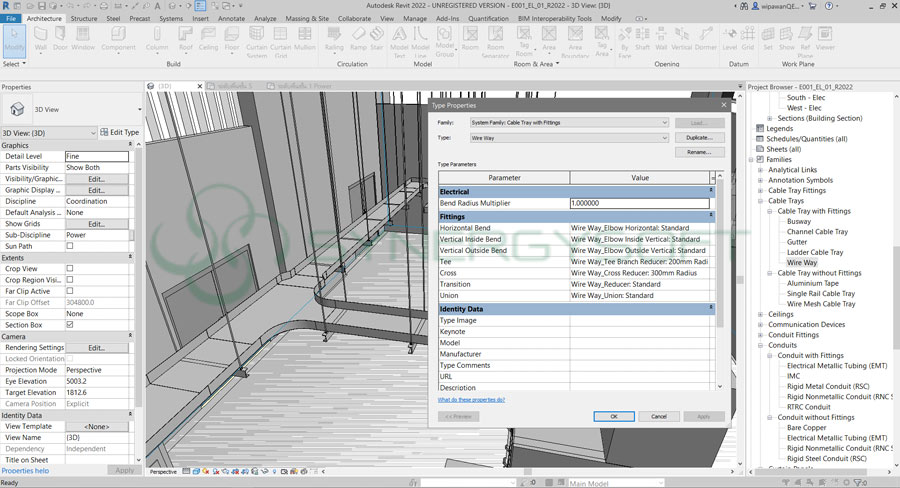Click the Modify tool icon

click(14, 40)
